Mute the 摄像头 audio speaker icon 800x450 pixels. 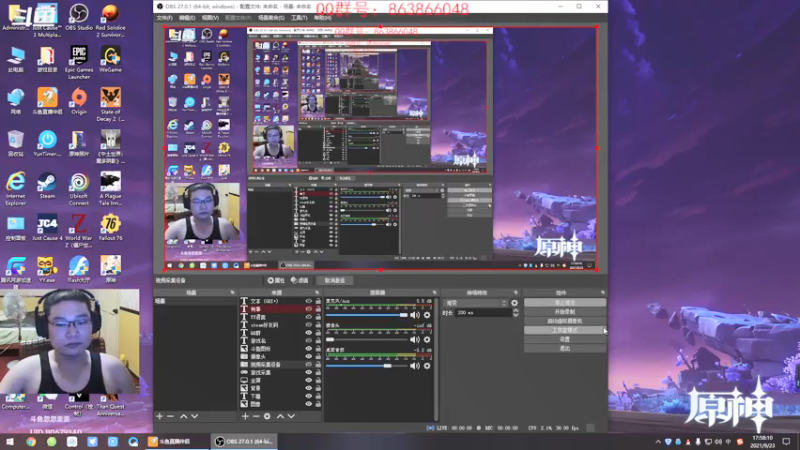point(415,340)
